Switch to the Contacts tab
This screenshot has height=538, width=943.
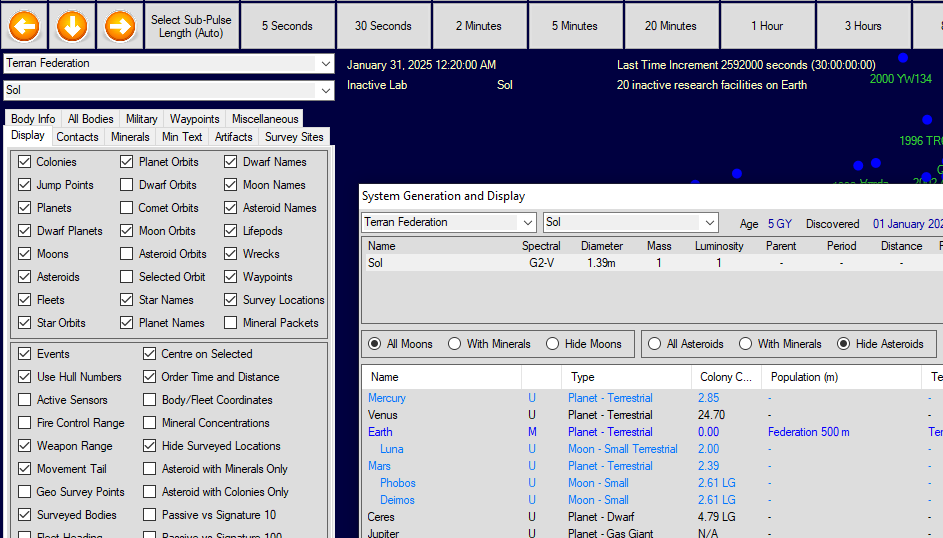pyautogui.click(x=77, y=137)
